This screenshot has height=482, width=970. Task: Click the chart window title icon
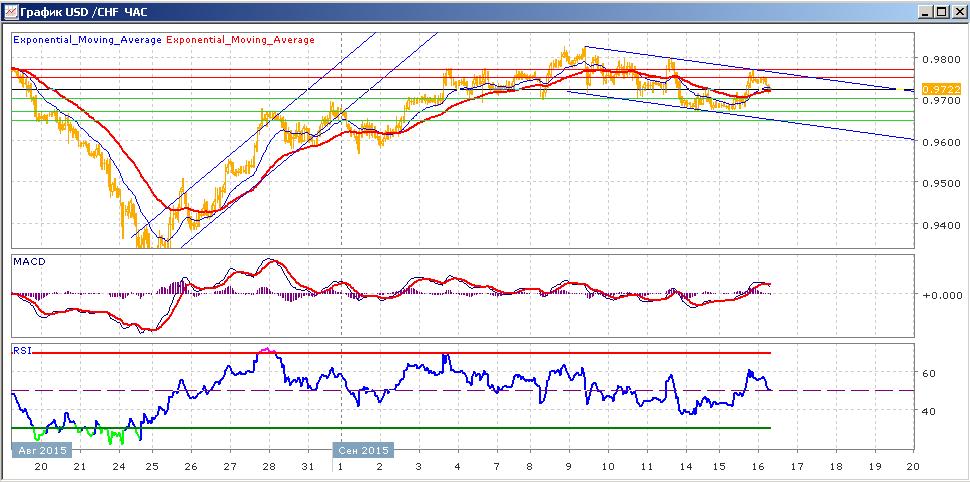[x=10, y=12]
